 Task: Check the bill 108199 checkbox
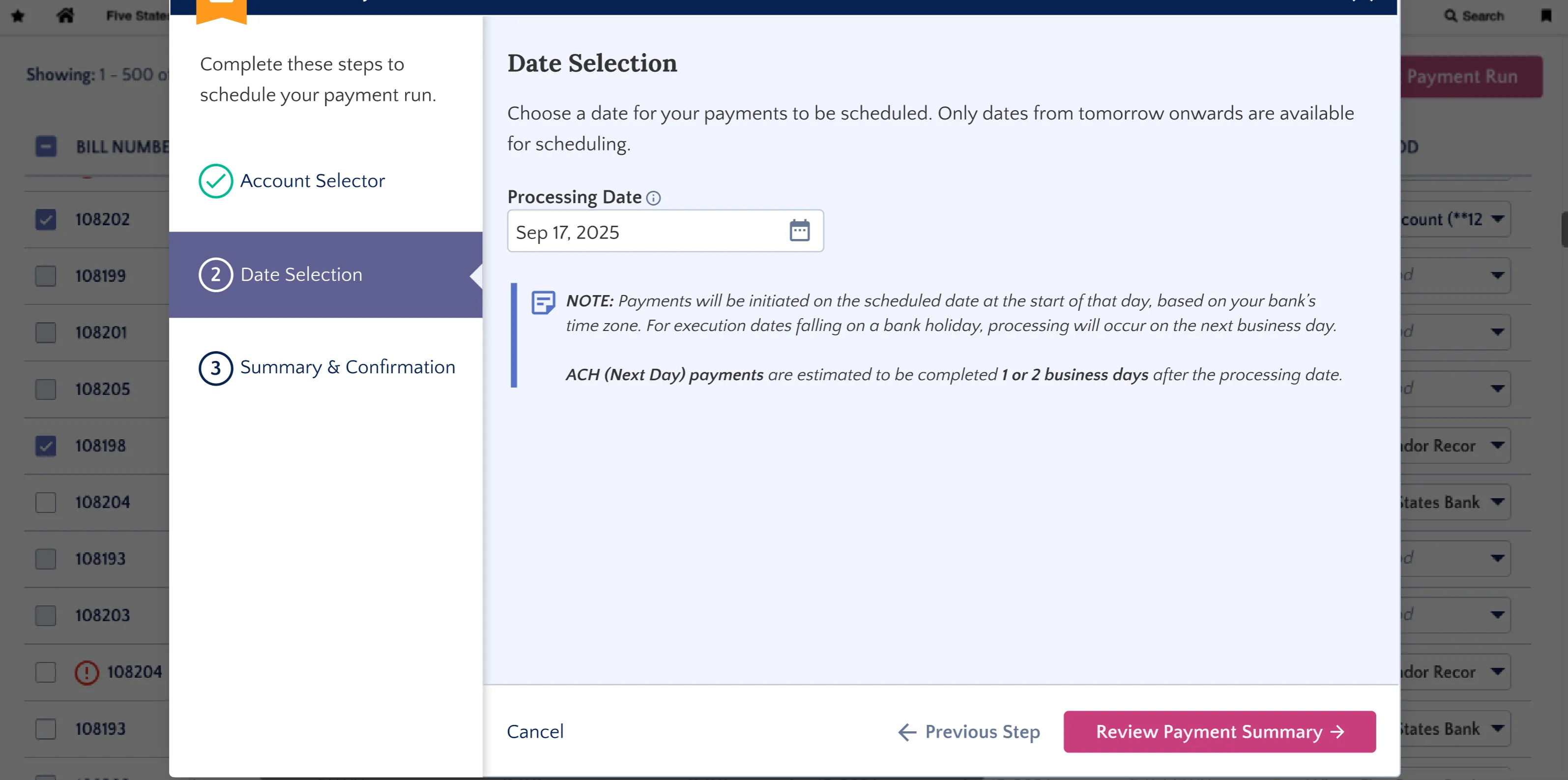(x=46, y=276)
